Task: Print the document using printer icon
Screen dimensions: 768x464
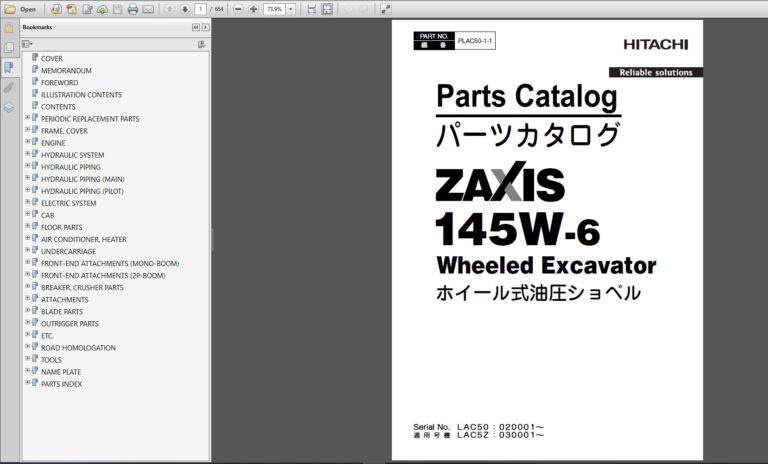Action: tap(133, 9)
